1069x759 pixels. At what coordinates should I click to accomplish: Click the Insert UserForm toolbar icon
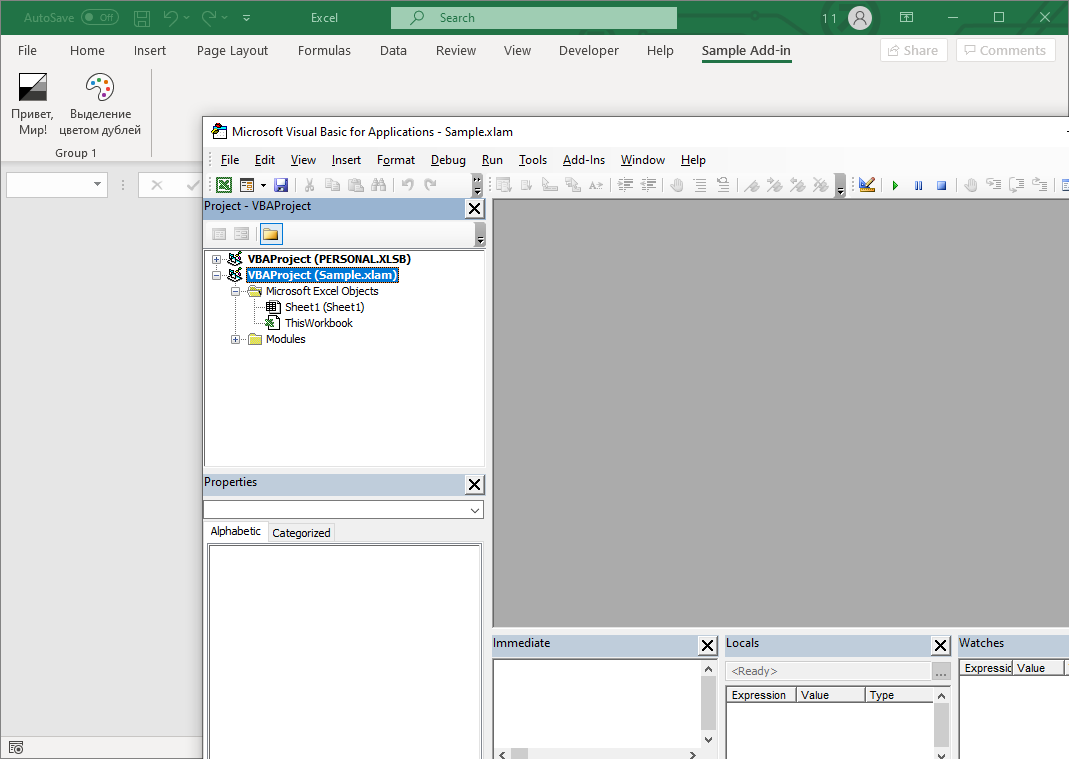click(x=247, y=185)
